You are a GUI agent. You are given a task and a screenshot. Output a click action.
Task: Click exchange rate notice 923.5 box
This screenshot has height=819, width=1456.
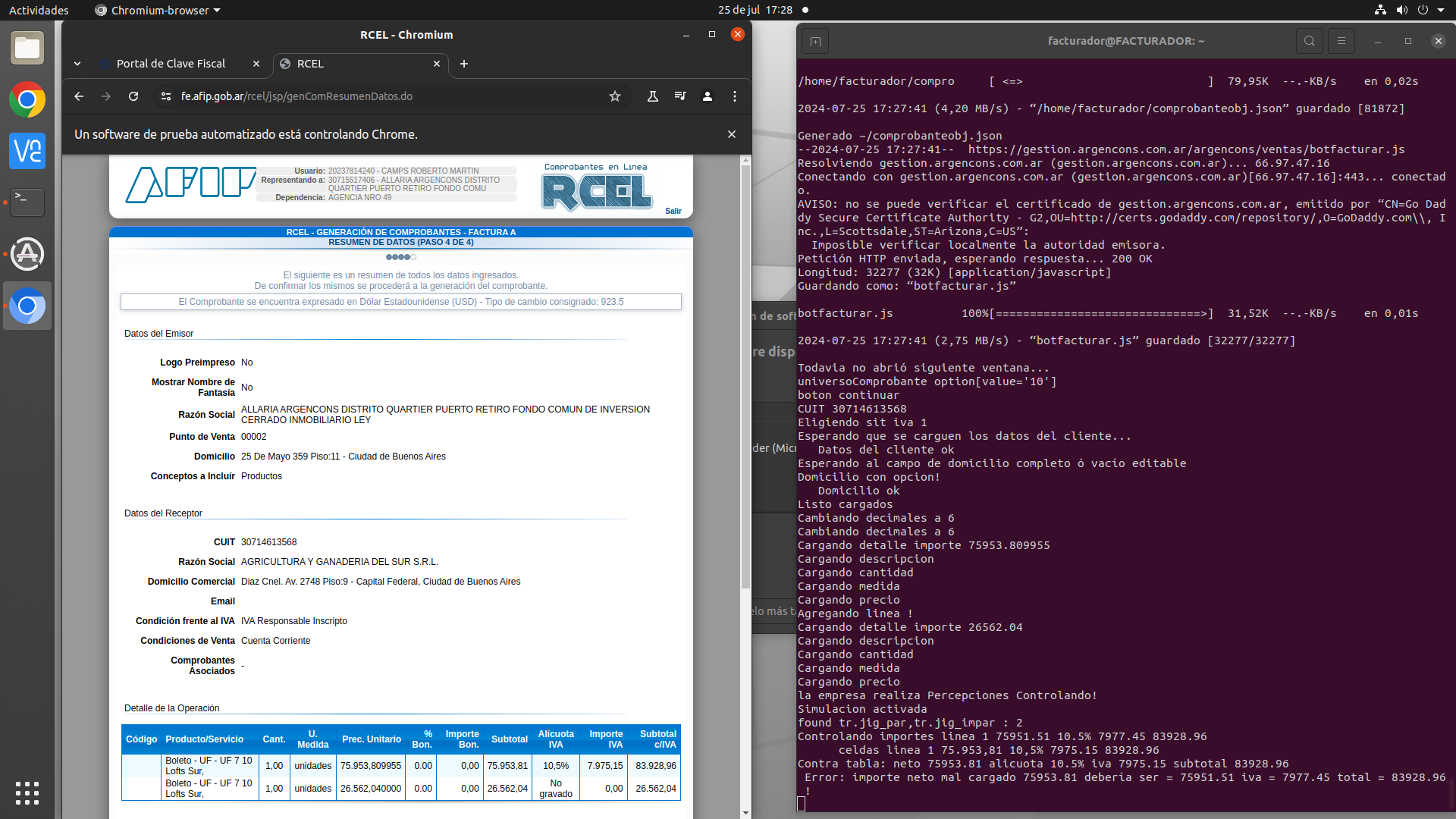(x=401, y=302)
